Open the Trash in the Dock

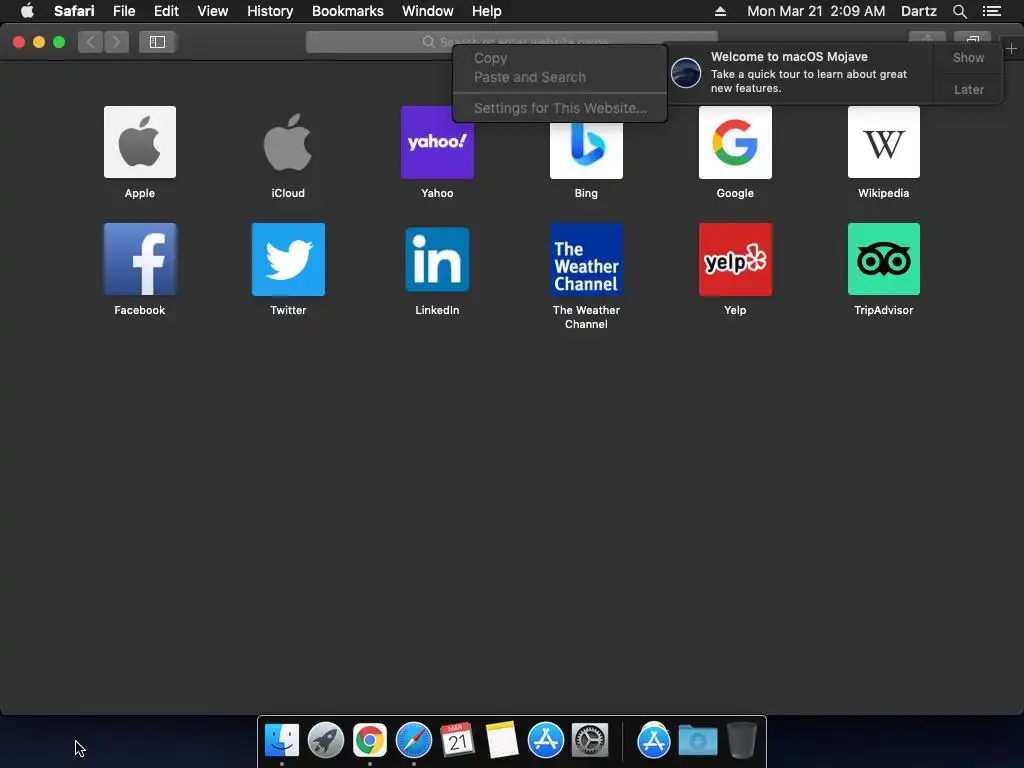(x=741, y=741)
